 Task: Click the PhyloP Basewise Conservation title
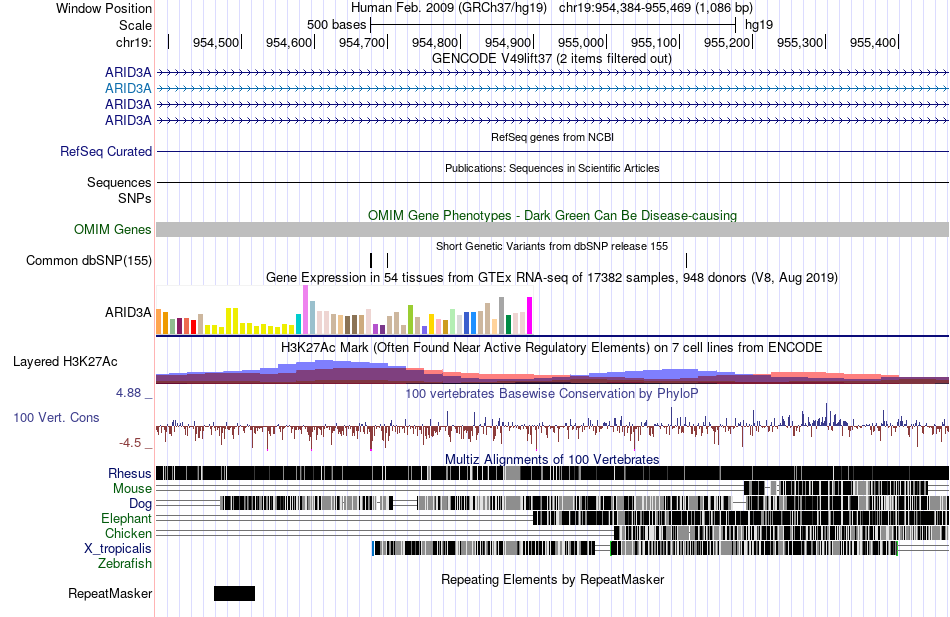pos(552,394)
